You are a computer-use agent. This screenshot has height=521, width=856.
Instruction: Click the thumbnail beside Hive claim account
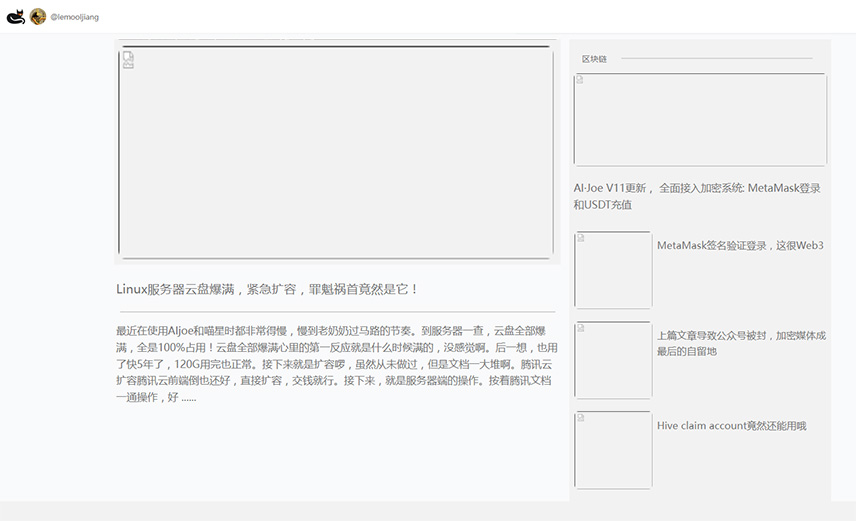613,450
